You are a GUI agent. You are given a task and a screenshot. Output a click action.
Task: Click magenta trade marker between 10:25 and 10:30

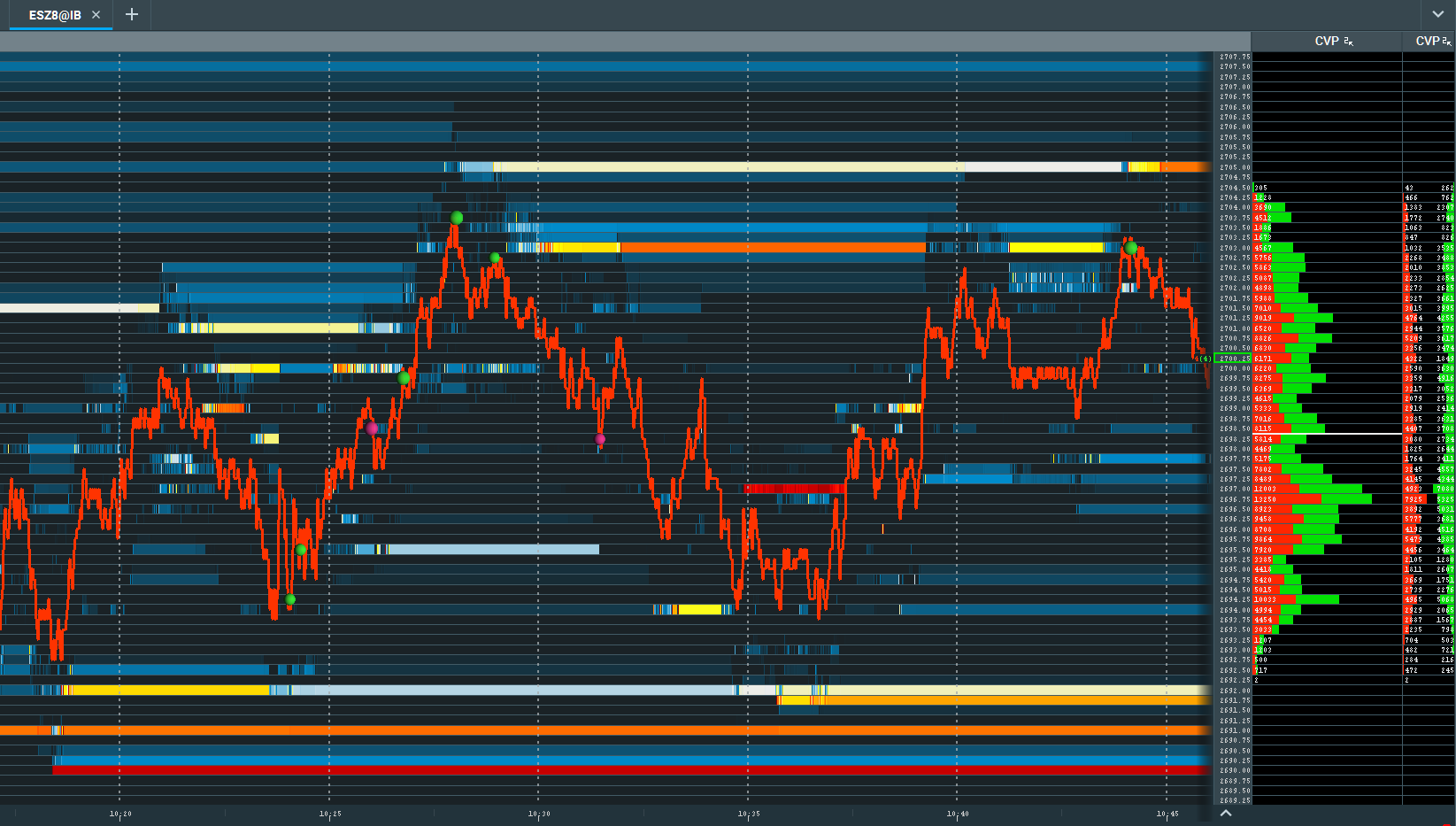click(372, 428)
